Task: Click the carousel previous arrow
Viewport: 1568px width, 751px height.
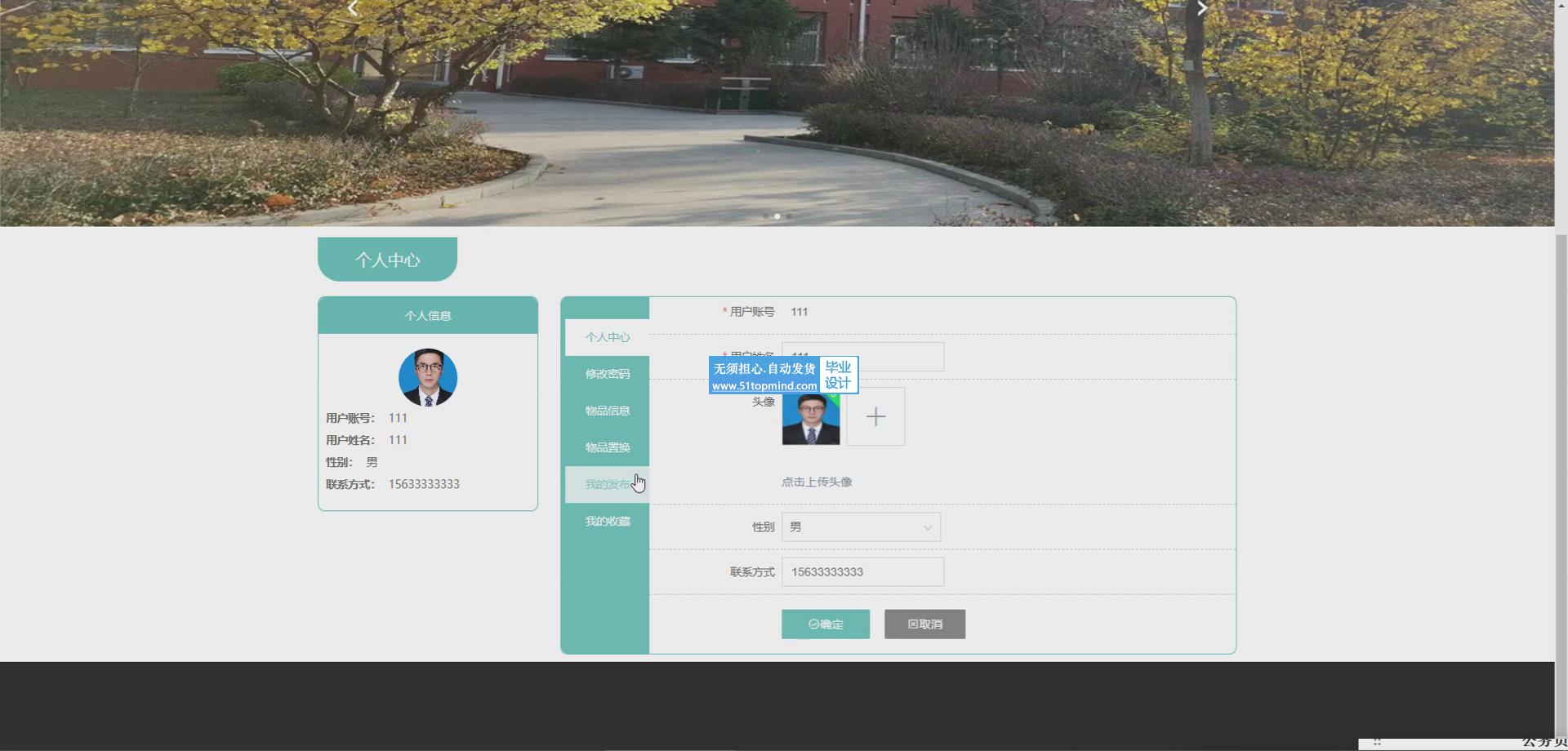Action: point(353,8)
